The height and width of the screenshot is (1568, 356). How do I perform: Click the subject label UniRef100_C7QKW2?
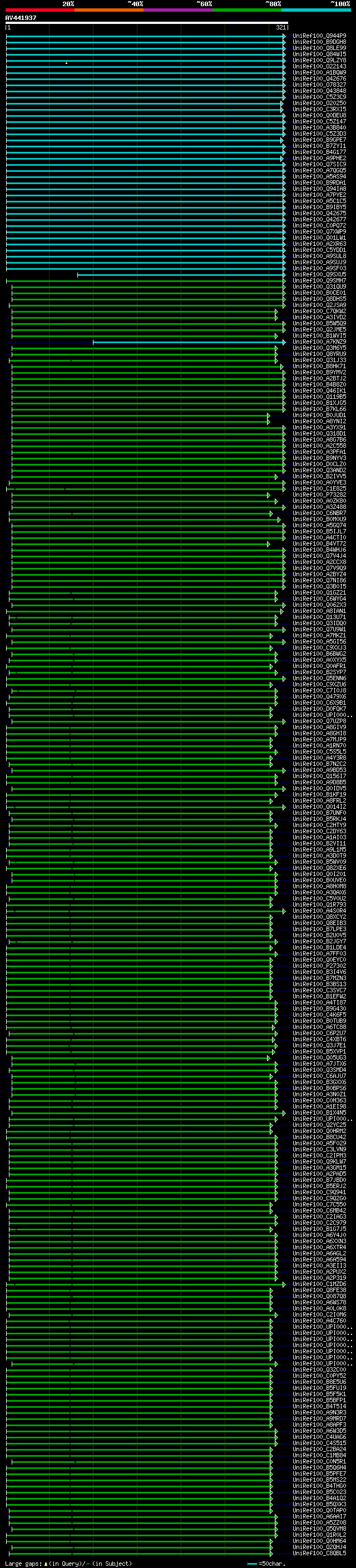319,311
